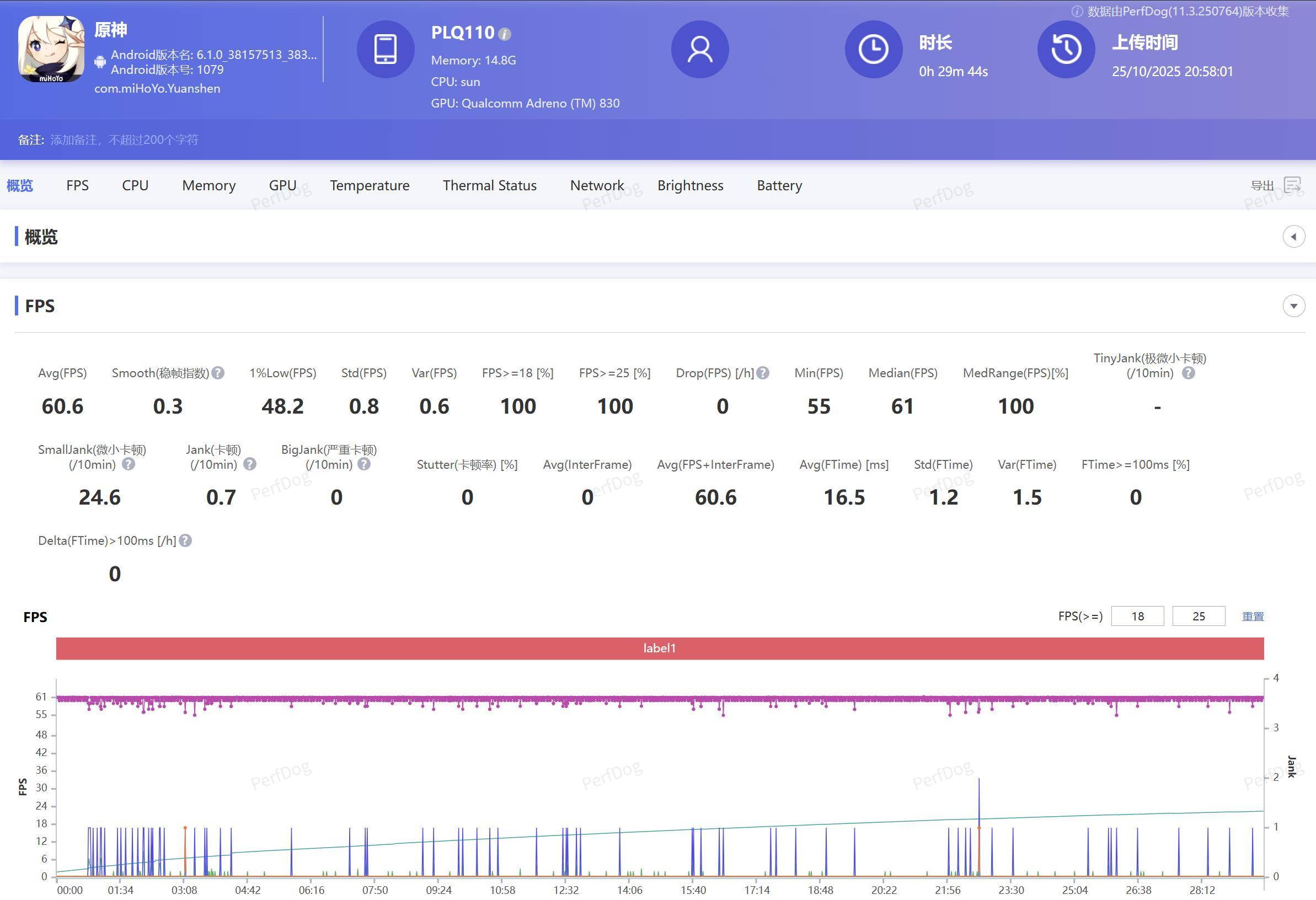Click the BigJank help question mark

364,464
